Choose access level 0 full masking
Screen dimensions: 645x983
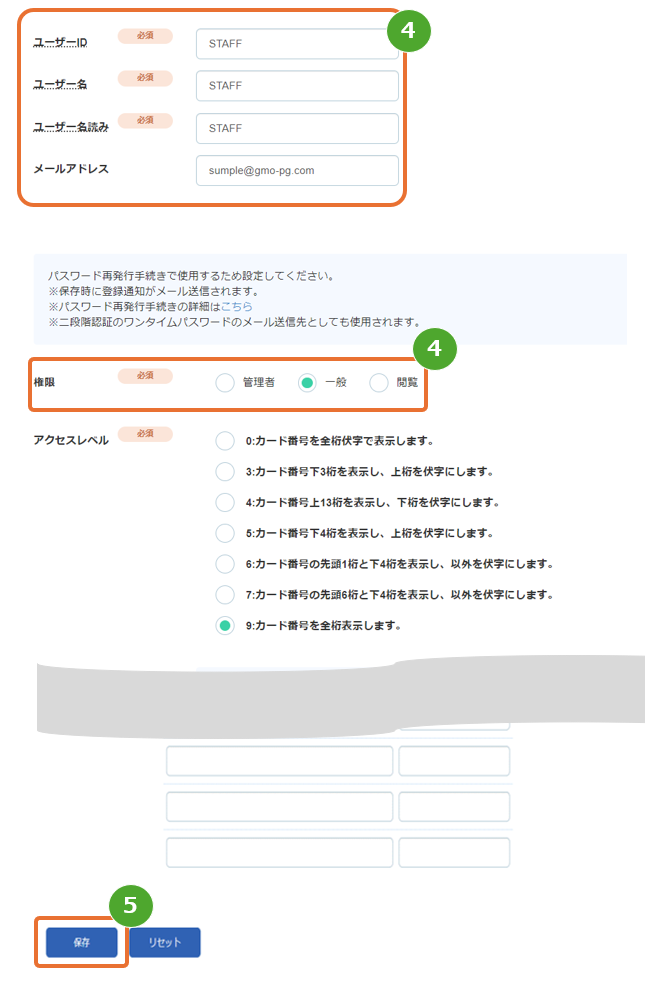point(225,441)
